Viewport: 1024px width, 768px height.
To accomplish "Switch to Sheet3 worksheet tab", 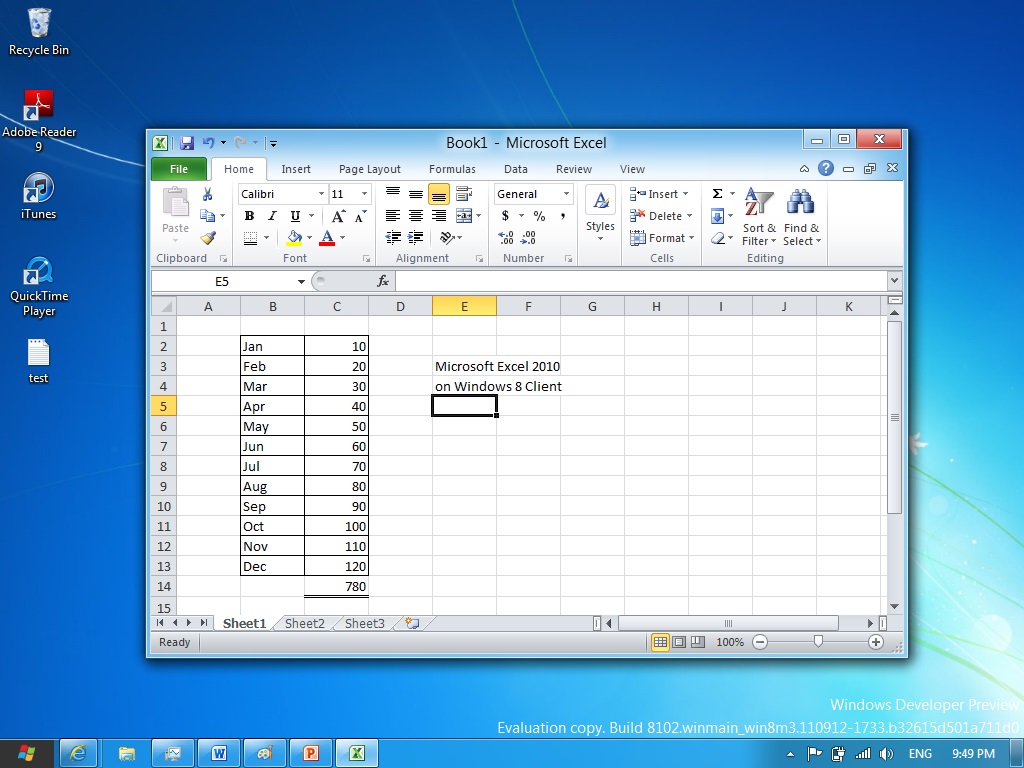I will tap(364, 623).
